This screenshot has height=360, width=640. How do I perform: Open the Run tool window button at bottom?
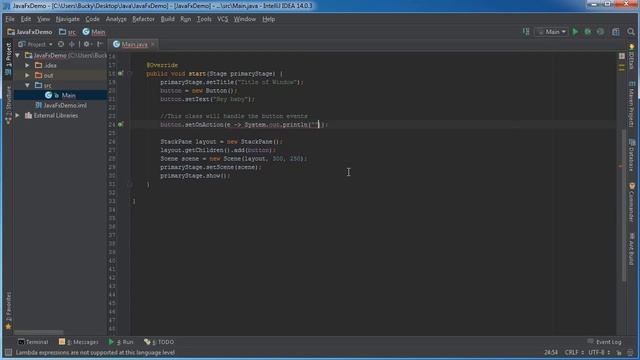click(x=121, y=342)
